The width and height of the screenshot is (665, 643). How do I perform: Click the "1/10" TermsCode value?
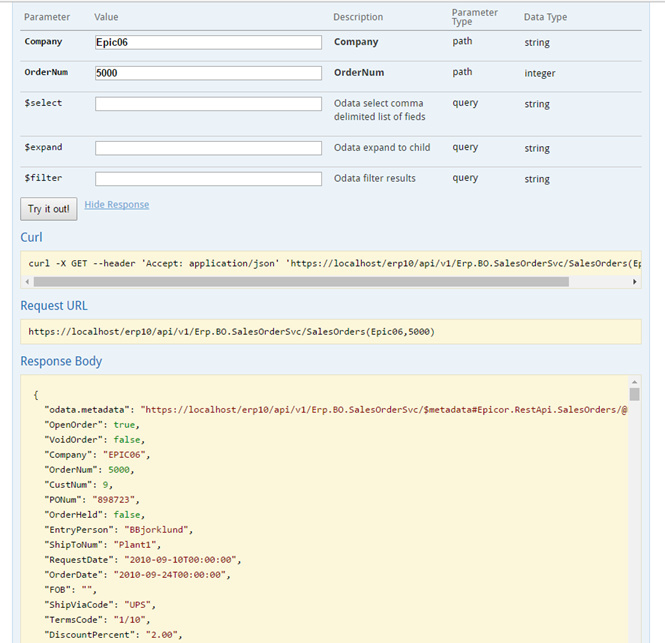(129, 620)
